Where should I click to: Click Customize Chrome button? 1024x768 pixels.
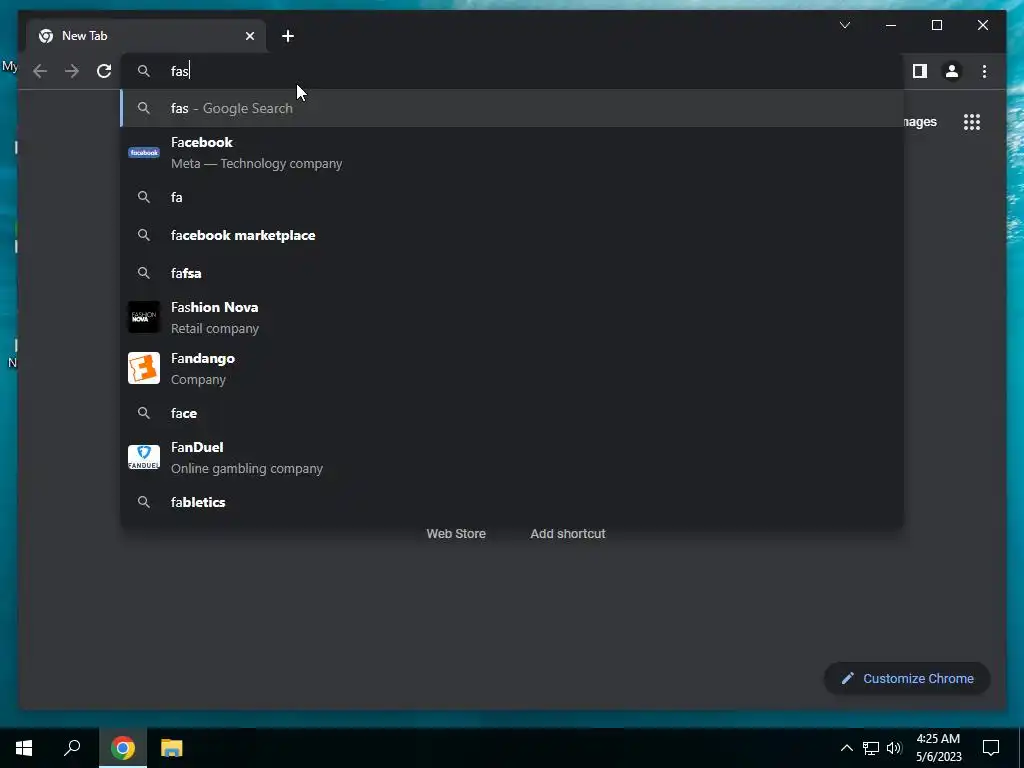tap(907, 679)
